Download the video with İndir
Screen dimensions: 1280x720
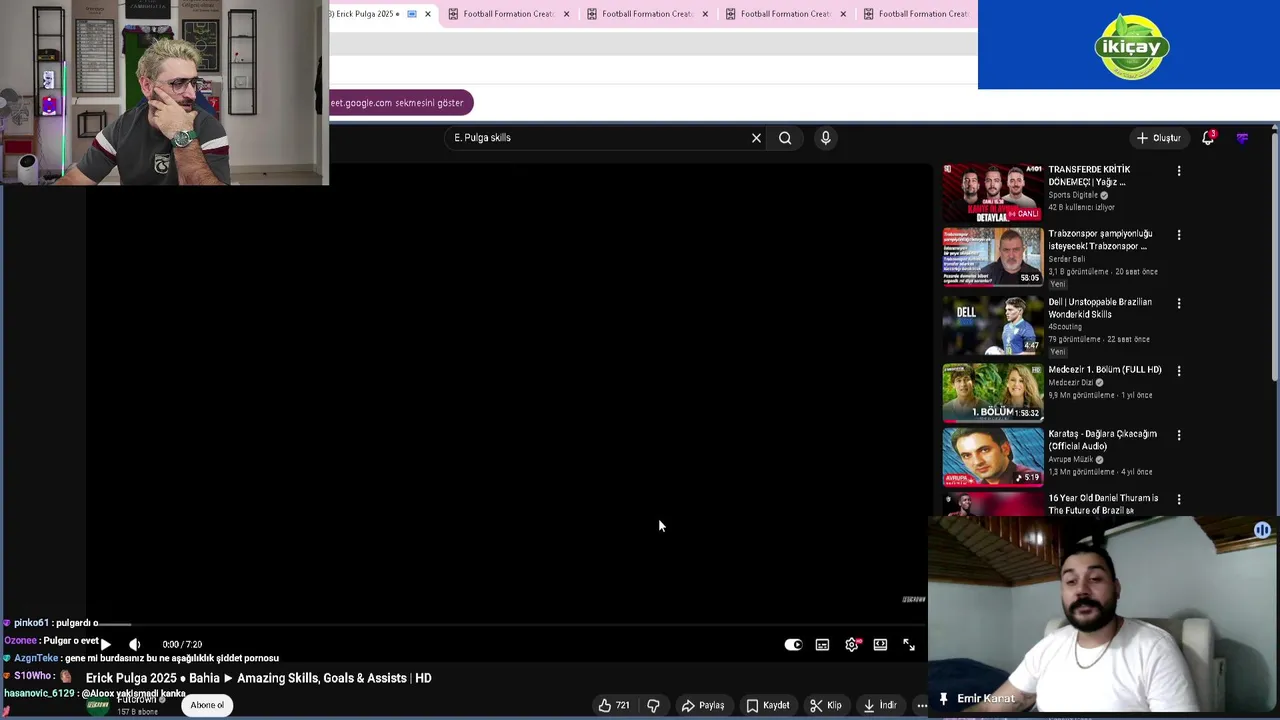click(880, 705)
